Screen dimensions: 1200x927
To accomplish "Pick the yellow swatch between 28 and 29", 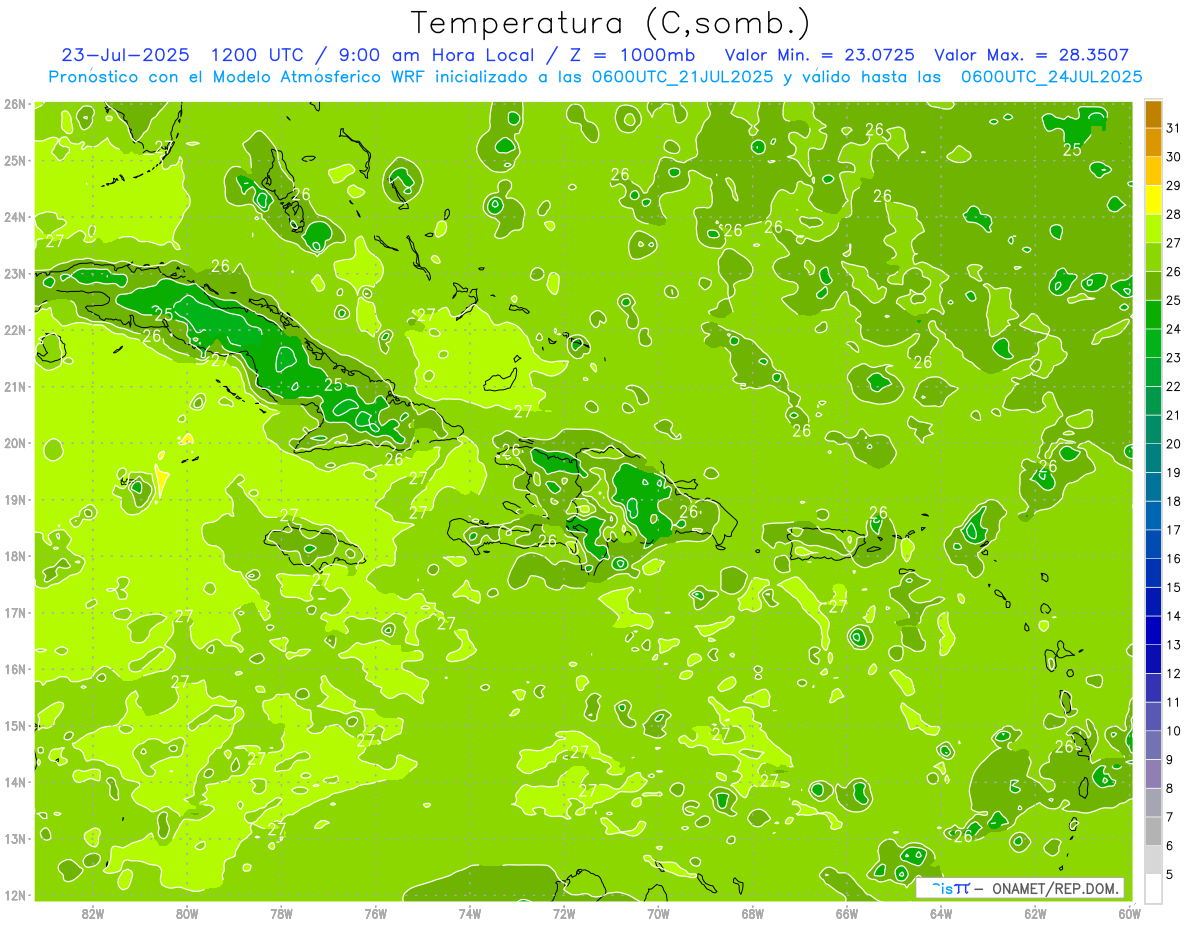I will [x=1153, y=200].
